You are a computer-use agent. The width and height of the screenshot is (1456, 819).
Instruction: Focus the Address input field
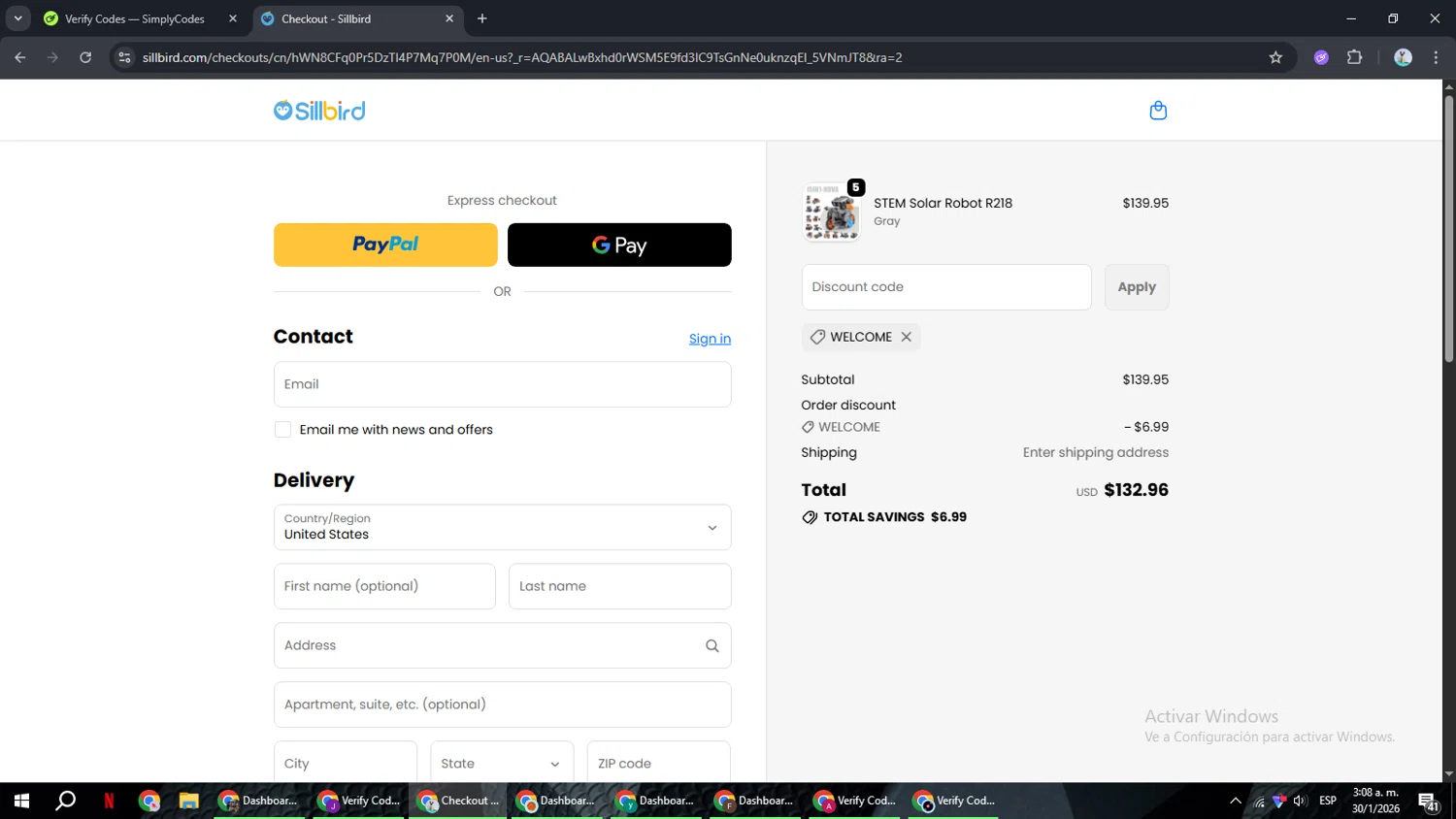[x=502, y=645]
